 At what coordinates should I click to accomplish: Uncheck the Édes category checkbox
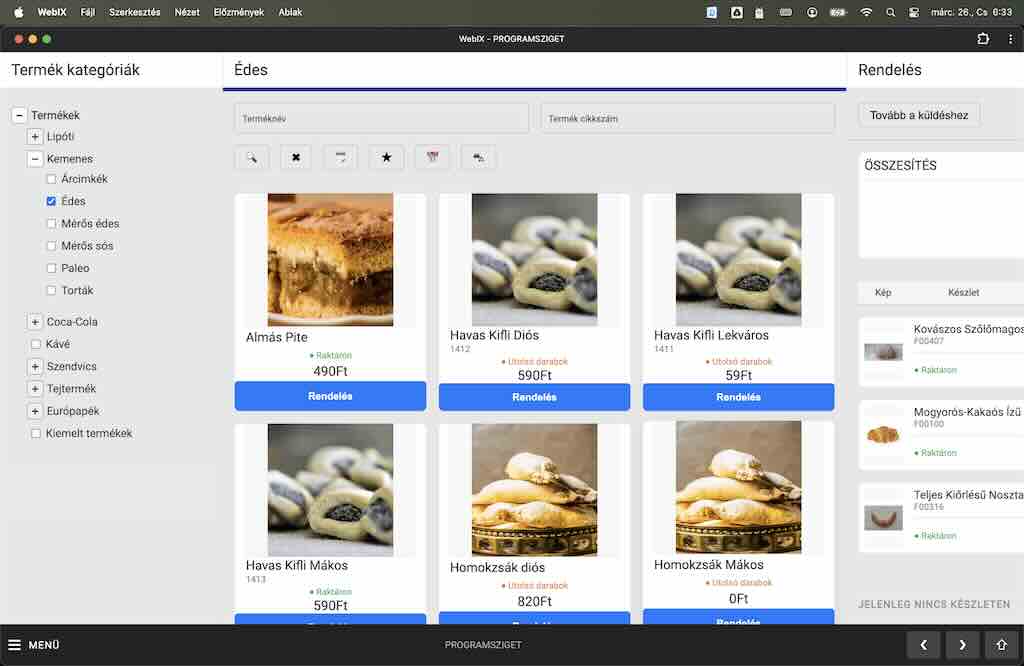(51, 201)
